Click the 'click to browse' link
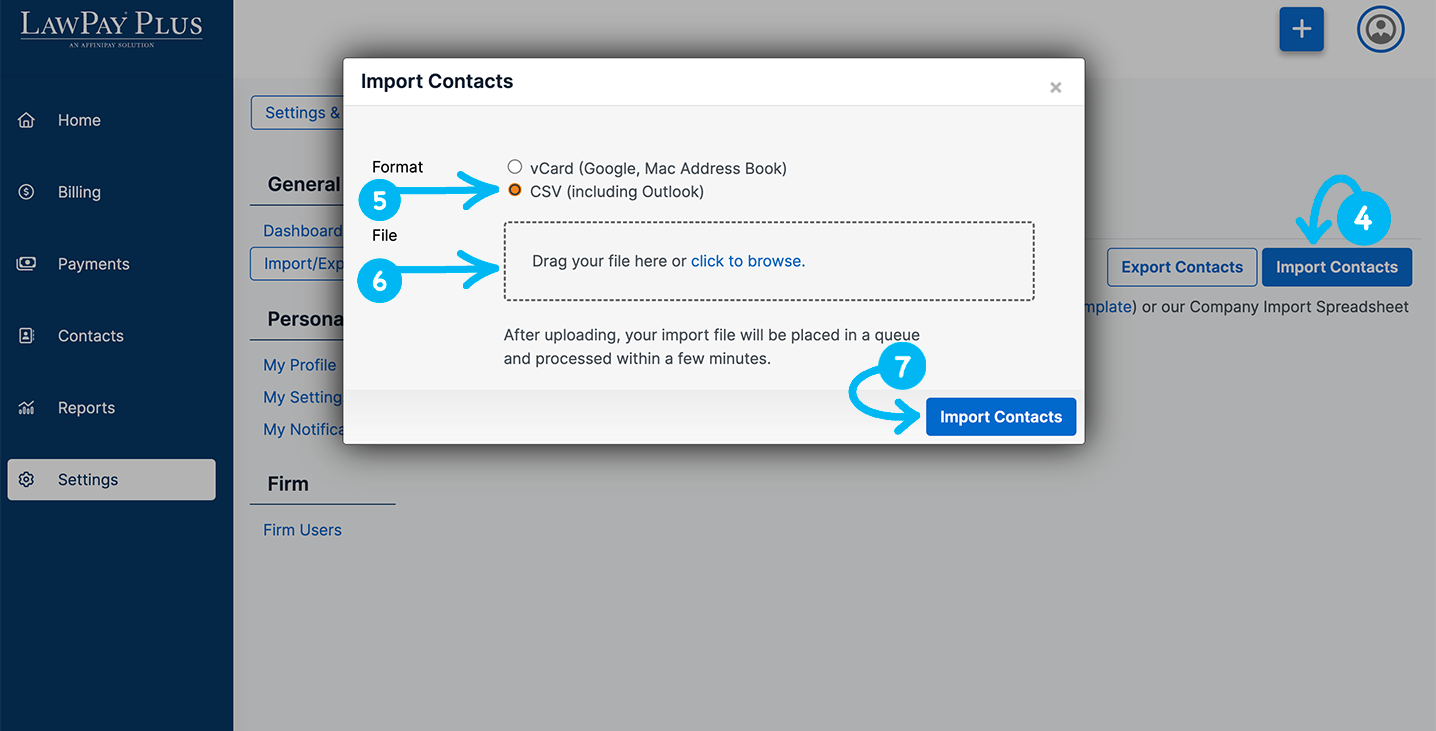Image resolution: width=1436 pixels, height=731 pixels. (746, 261)
